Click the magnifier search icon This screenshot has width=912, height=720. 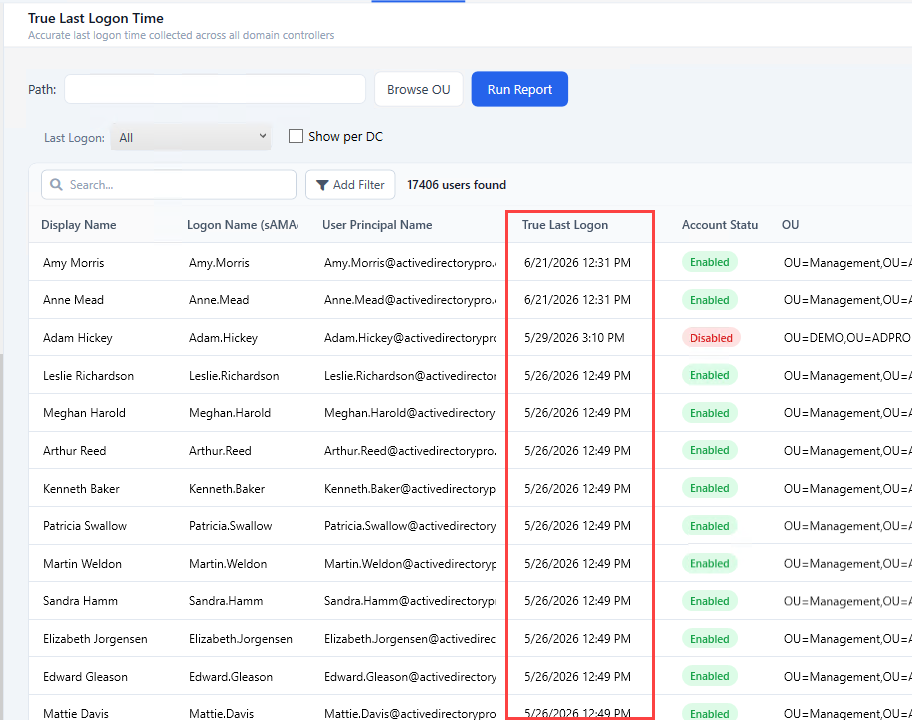[56, 185]
